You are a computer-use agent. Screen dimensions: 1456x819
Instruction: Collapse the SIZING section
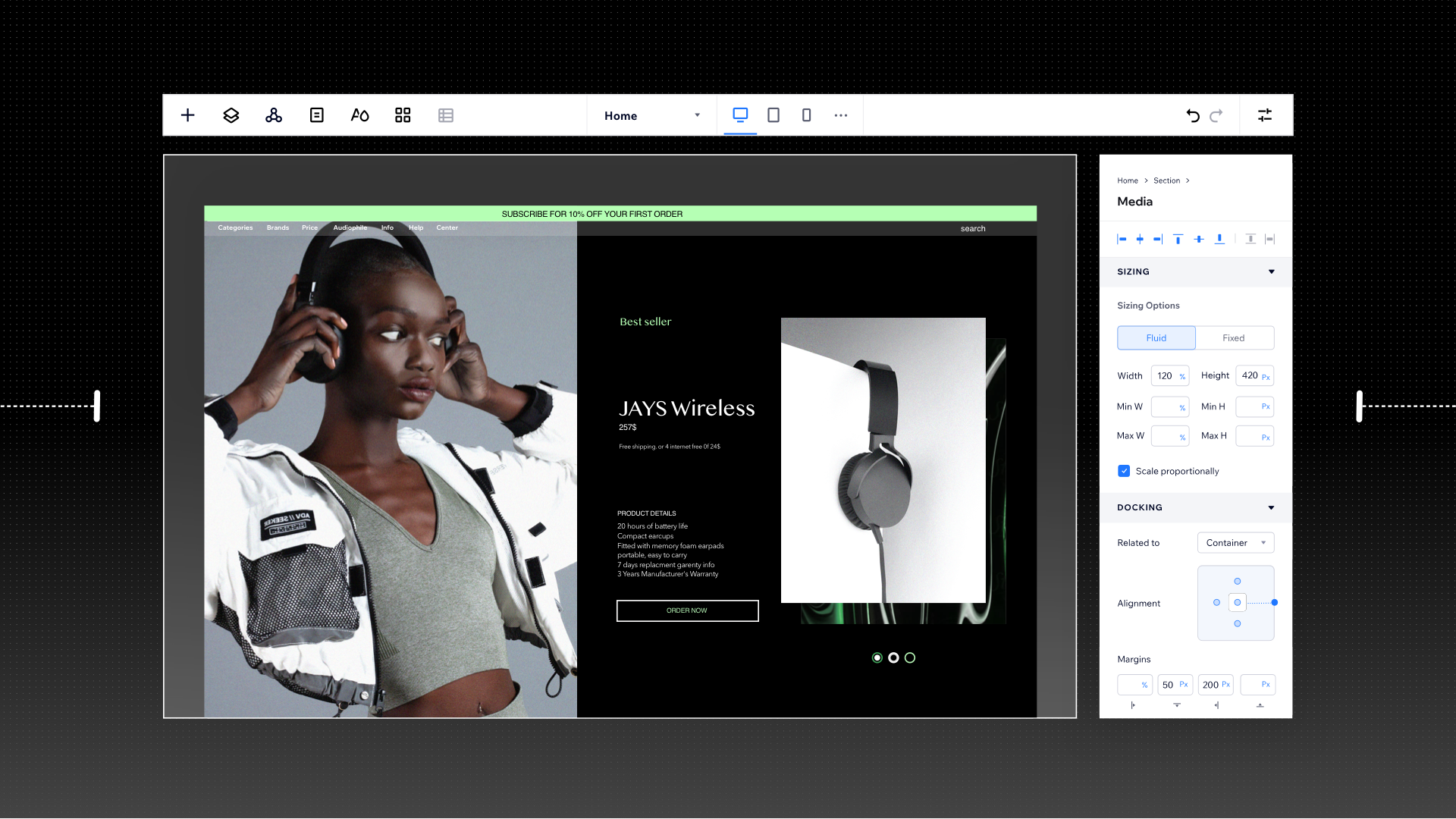click(x=1272, y=271)
